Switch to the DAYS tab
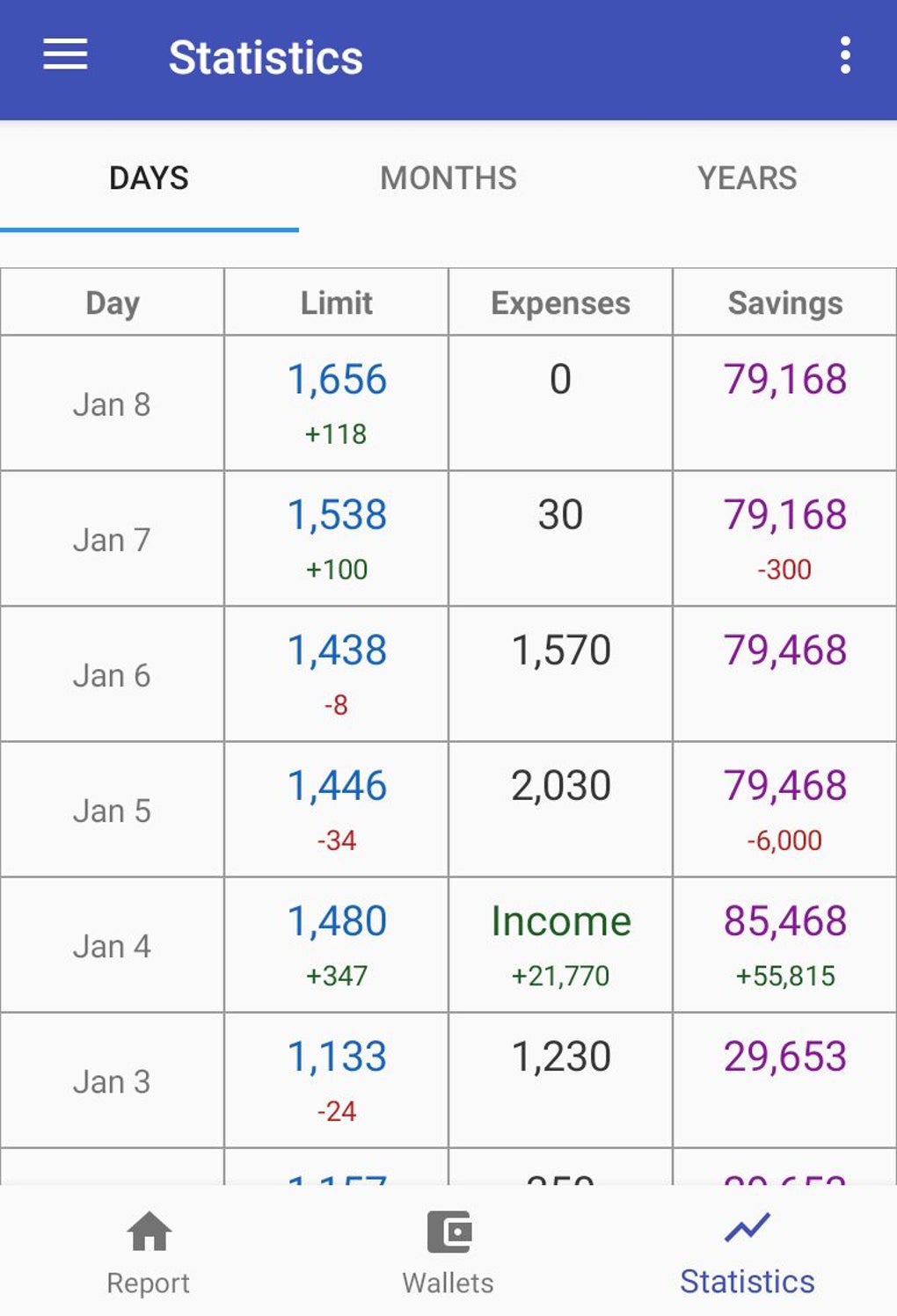Viewport: 897px width, 1316px height. tap(149, 178)
